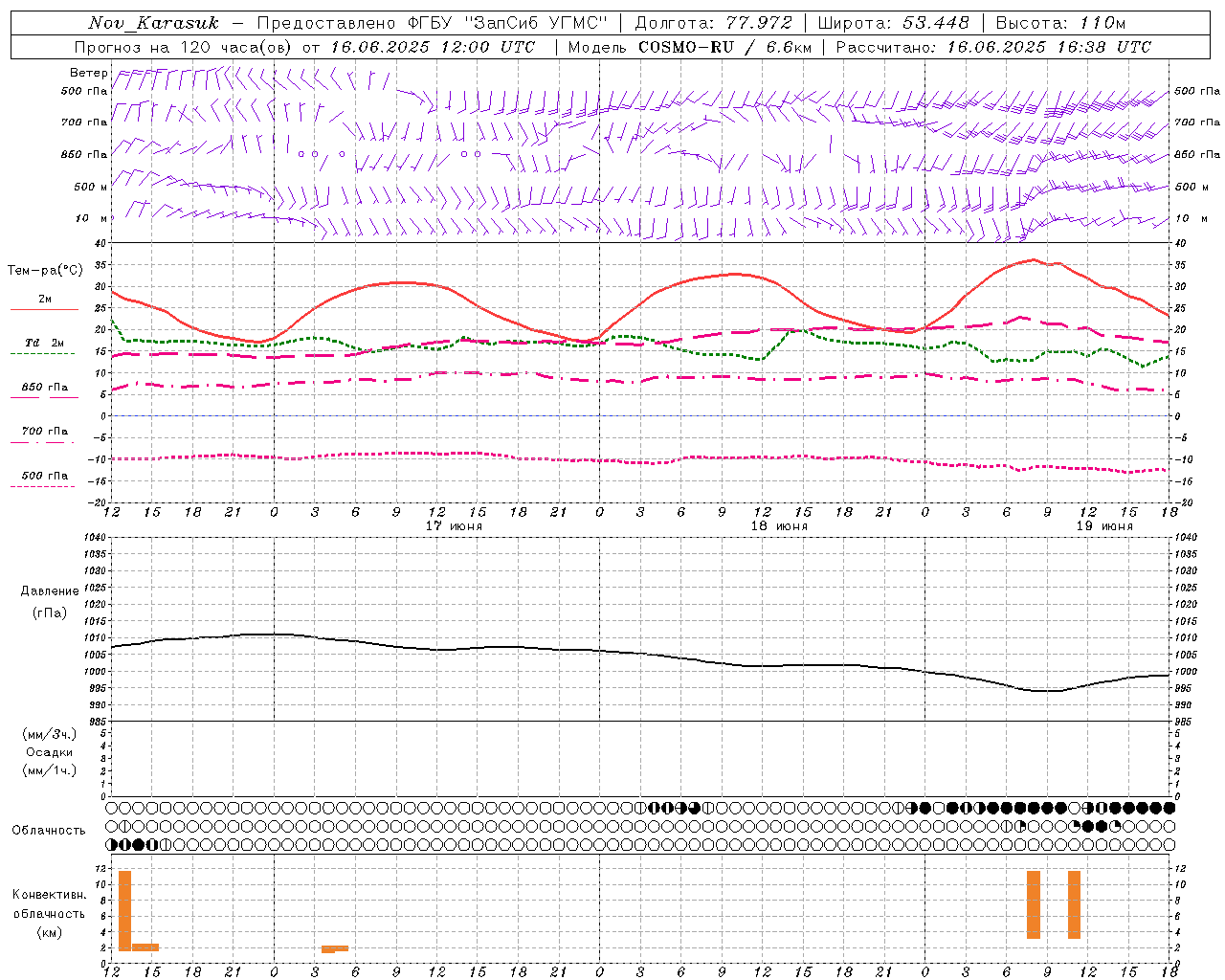Select the 'Долгота: 77.972' longitude value
The width and height of the screenshot is (1225, 980).
(714, 23)
